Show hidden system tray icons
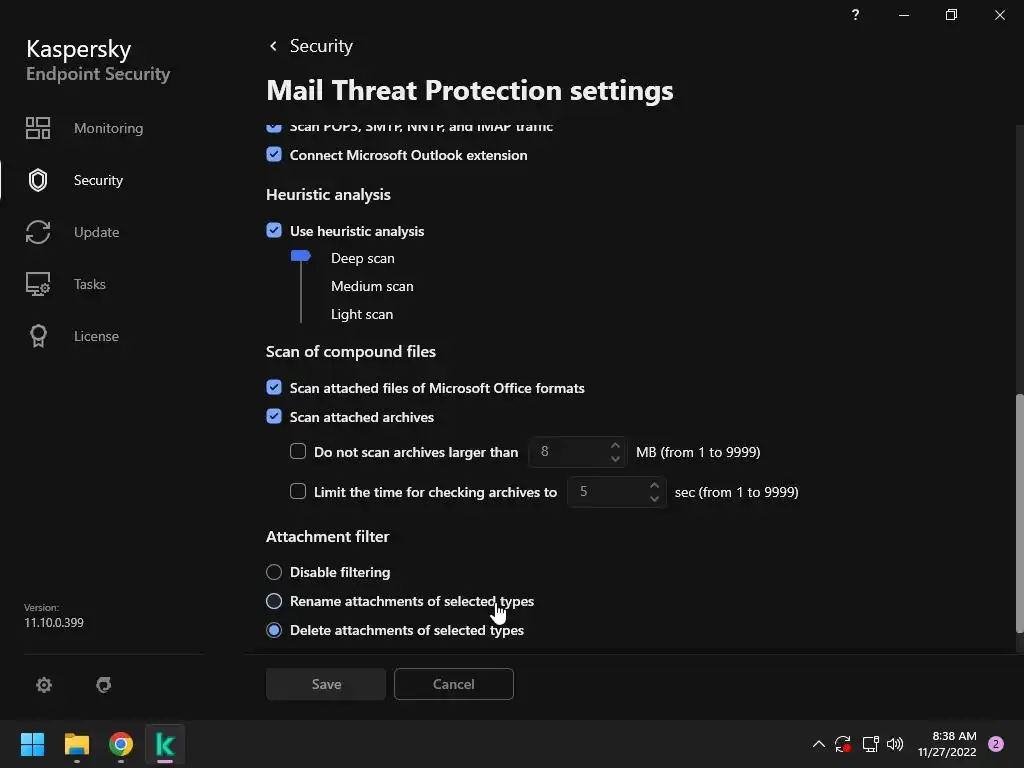Image resolution: width=1024 pixels, height=768 pixels. (818, 744)
